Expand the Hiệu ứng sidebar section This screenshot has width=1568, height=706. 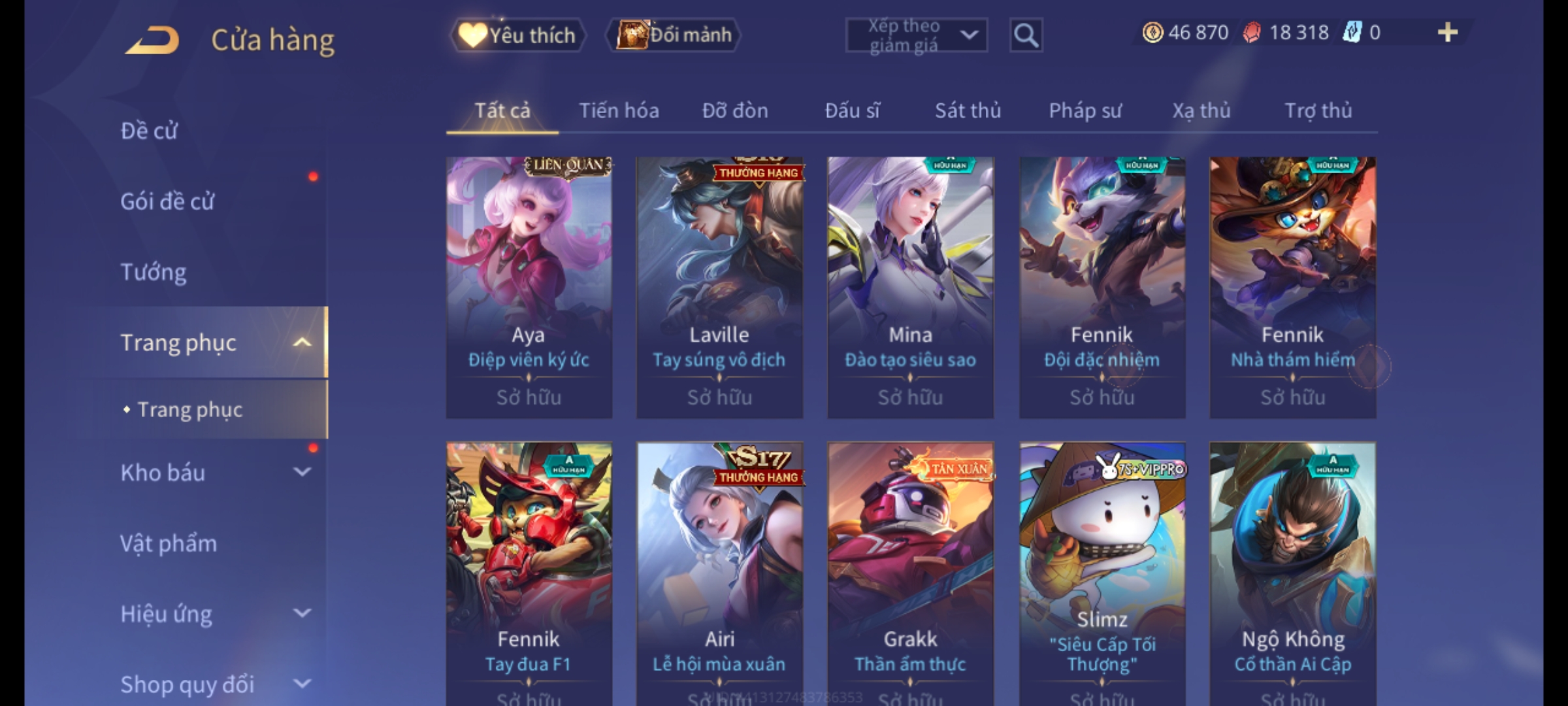(302, 613)
